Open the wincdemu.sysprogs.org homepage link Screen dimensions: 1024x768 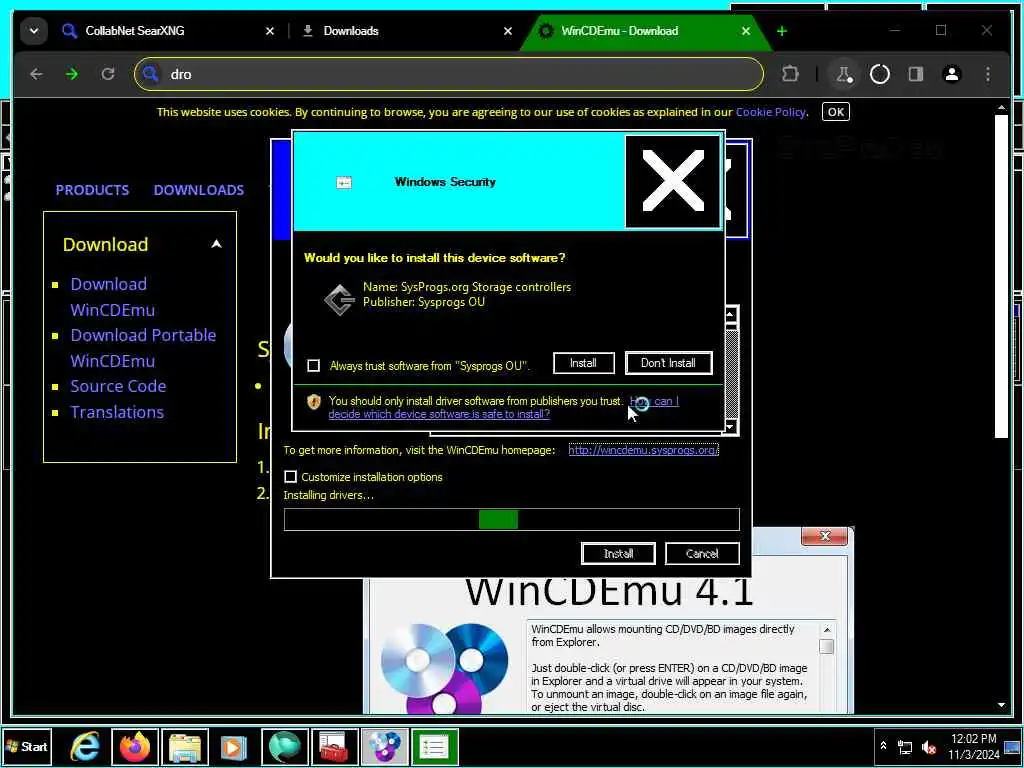pos(643,450)
